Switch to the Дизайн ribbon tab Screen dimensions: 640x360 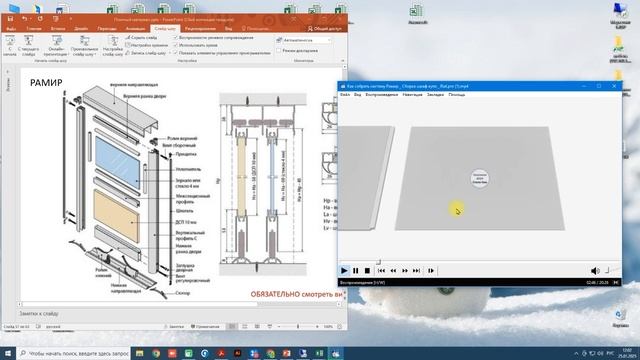tap(81, 29)
